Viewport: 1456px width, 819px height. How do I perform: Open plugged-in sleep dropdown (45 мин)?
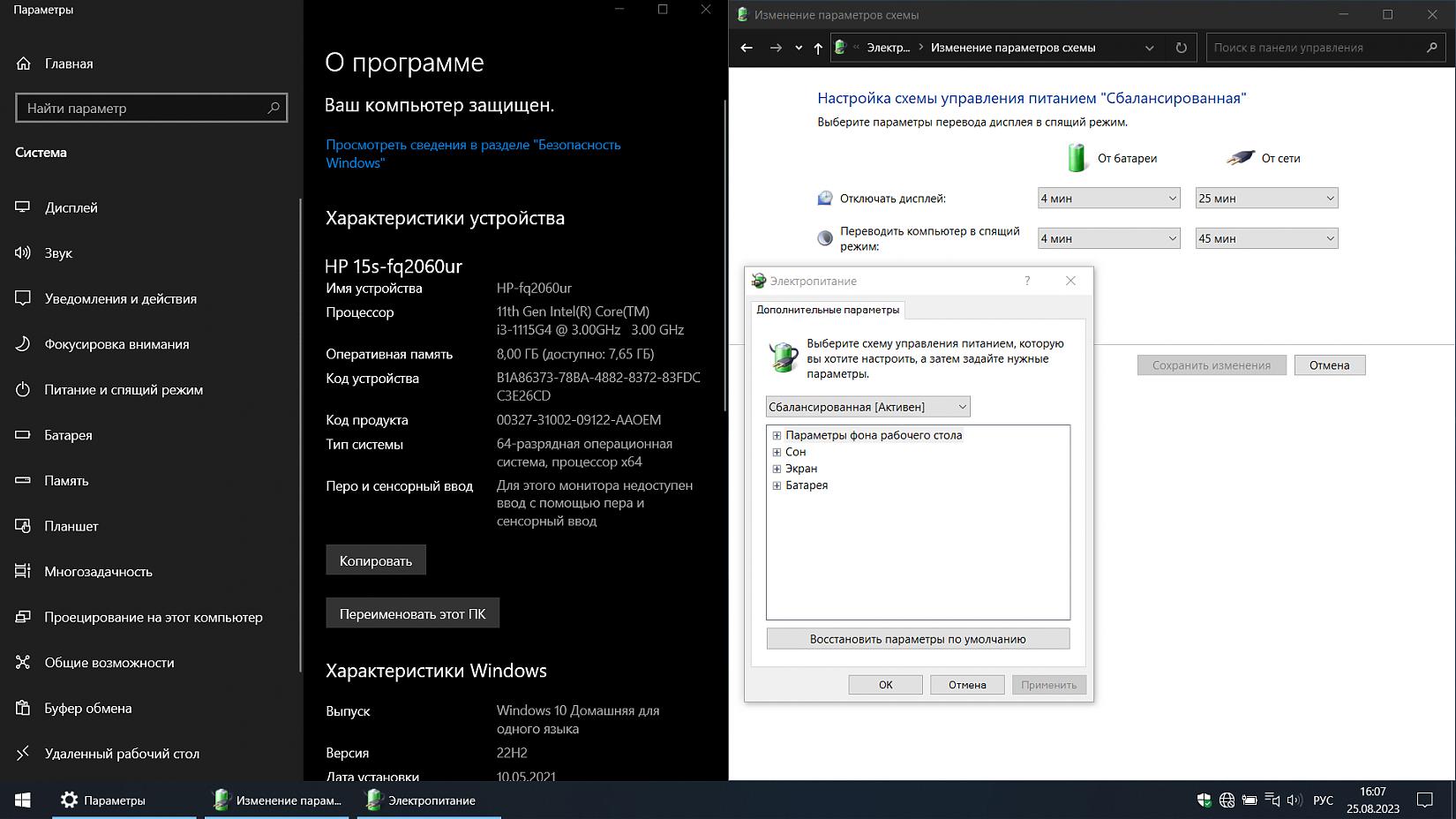click(1267, 238)
